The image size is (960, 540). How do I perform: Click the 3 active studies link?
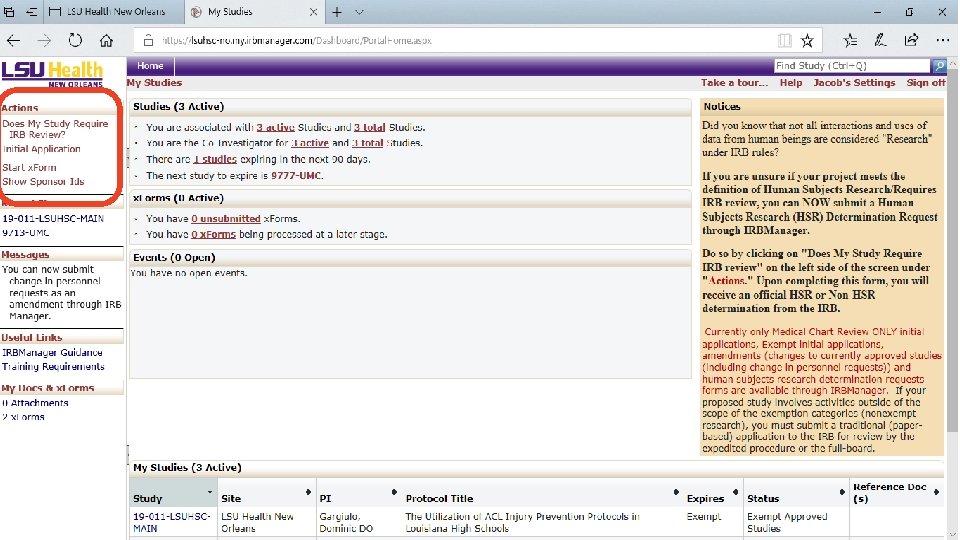click(276, 127)
